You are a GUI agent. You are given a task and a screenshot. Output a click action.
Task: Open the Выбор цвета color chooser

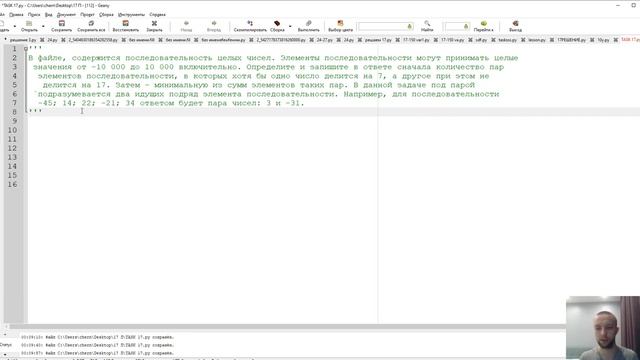(x=340, y=24)
